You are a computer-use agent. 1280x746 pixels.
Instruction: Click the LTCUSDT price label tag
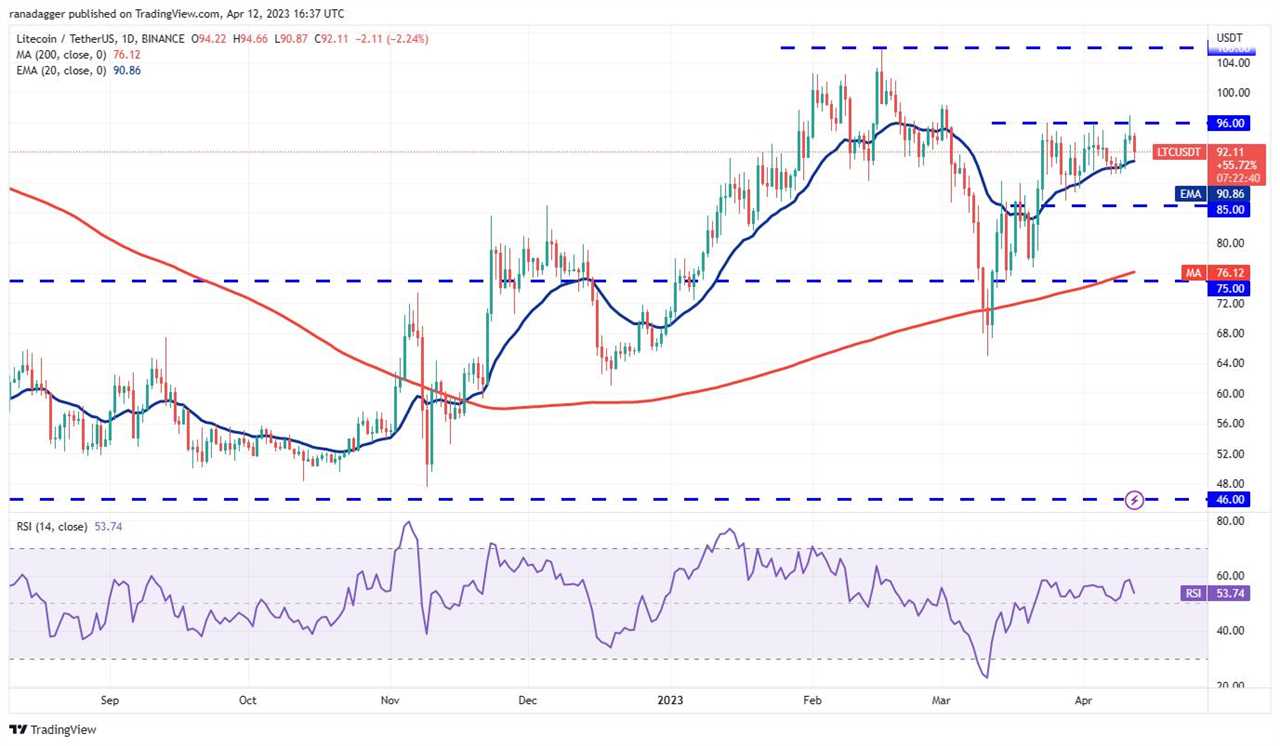click(1177, 153)
